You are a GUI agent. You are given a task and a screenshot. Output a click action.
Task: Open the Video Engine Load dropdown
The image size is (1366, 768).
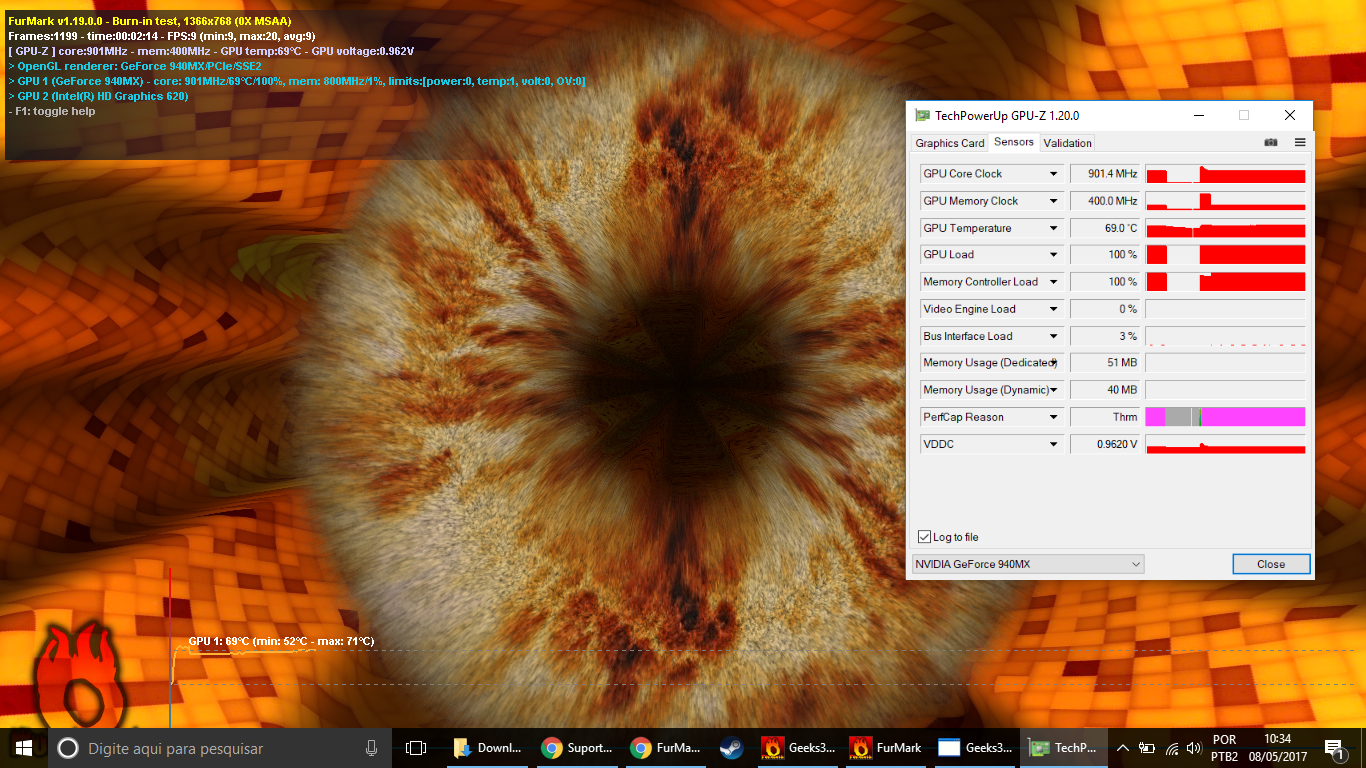(1053, 309)
